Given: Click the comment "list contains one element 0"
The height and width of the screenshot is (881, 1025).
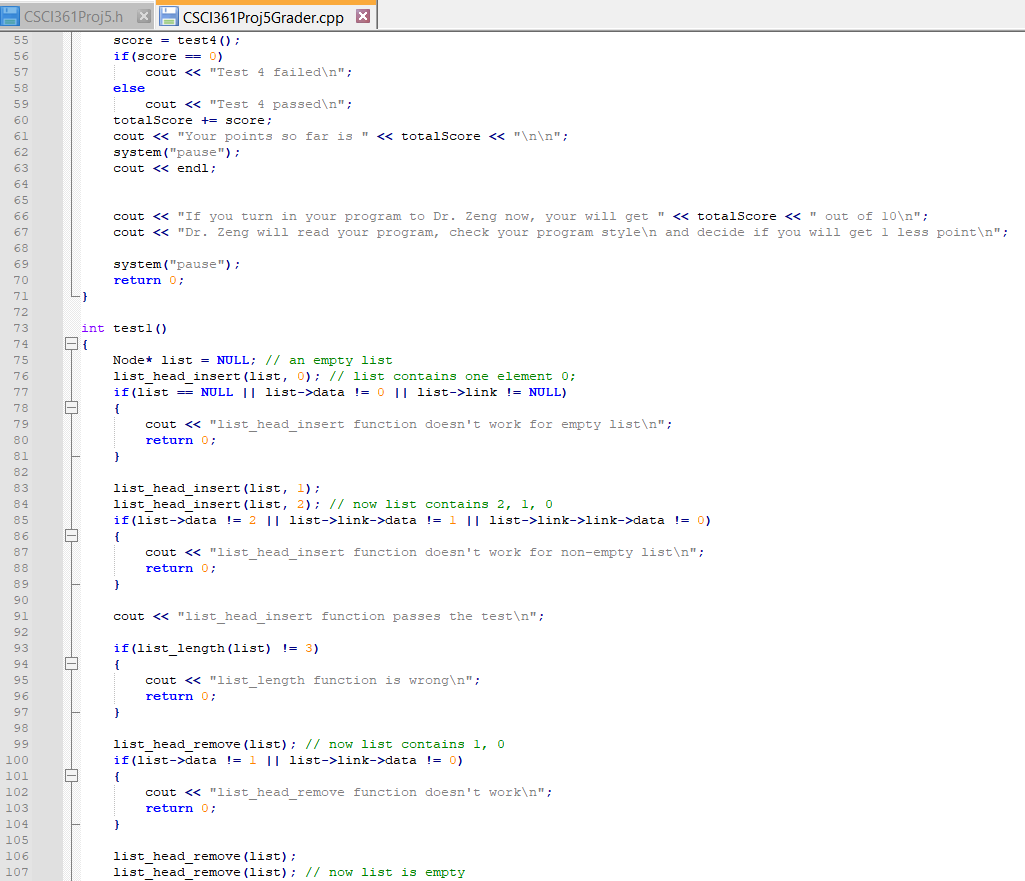Looking at the screenshot, I should click(452, 376).
